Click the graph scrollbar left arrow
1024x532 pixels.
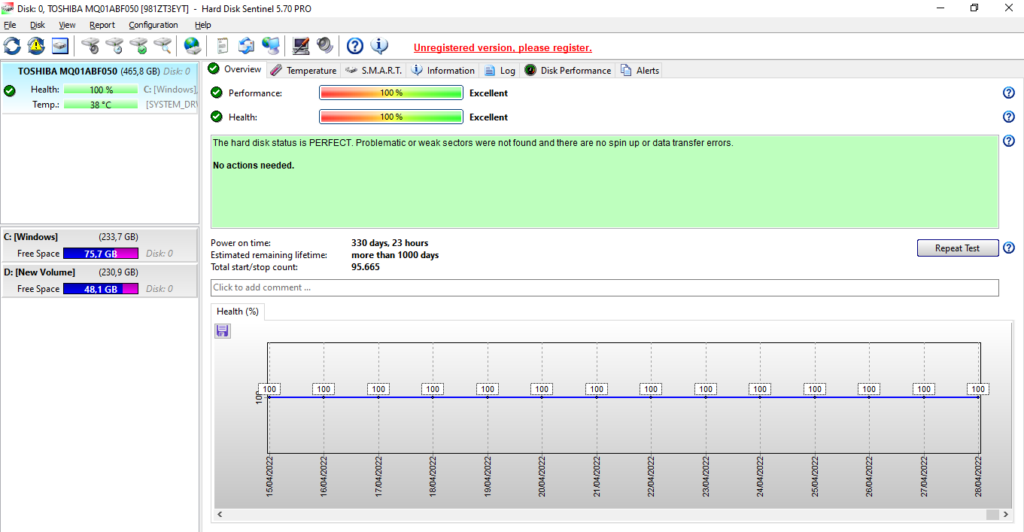220,514
